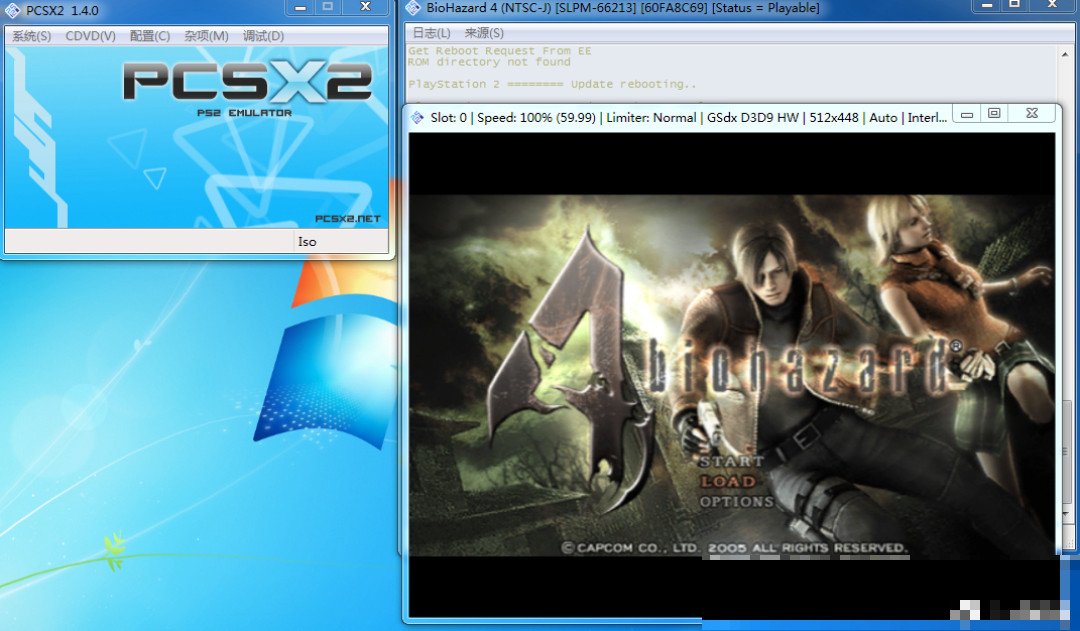Click the BioHazard 4 log window icon
Viewport: 1080px width, 631px height.
click(x=413, y=8)
